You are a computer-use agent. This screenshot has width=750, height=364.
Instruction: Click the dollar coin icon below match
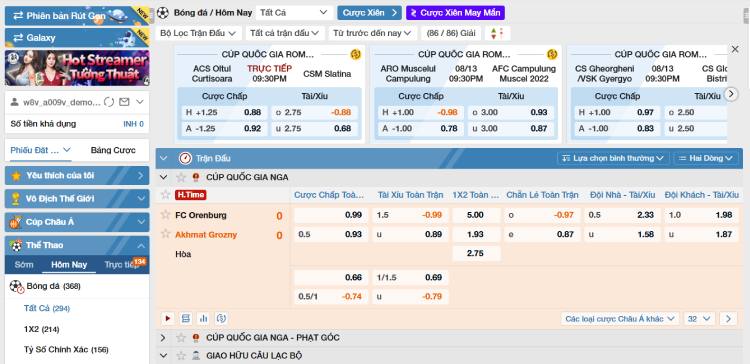pos(221,318)
